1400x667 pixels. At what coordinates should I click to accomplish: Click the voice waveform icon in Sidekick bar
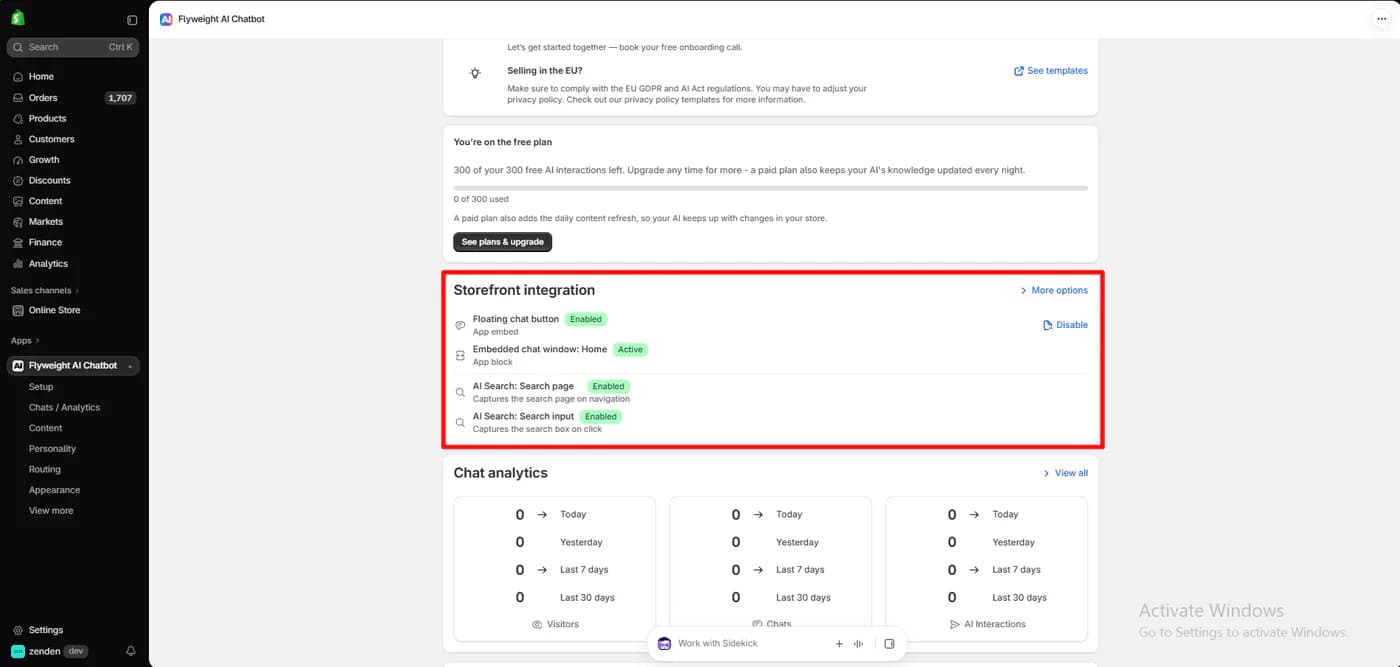click(859, 644)
